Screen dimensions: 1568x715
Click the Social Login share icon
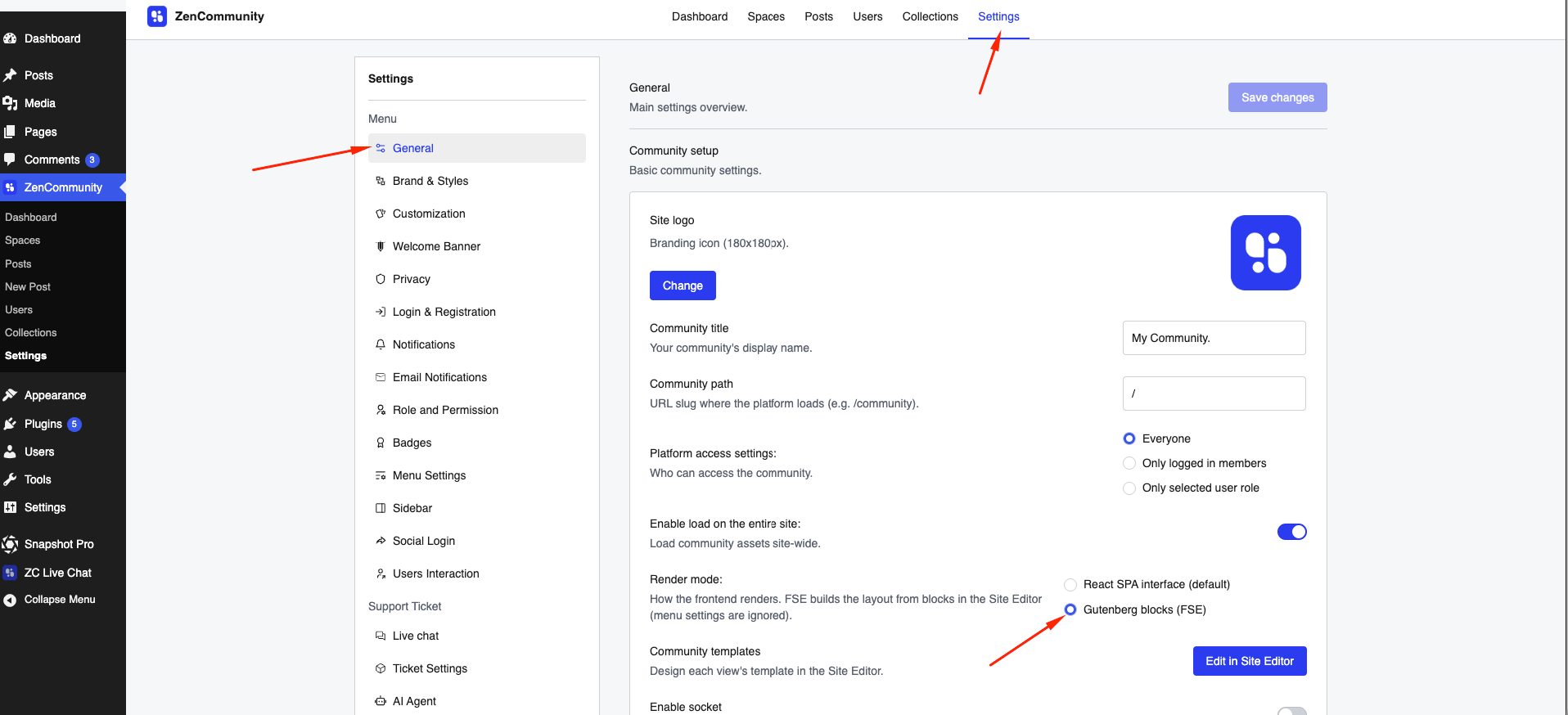[x=381, y=541]
